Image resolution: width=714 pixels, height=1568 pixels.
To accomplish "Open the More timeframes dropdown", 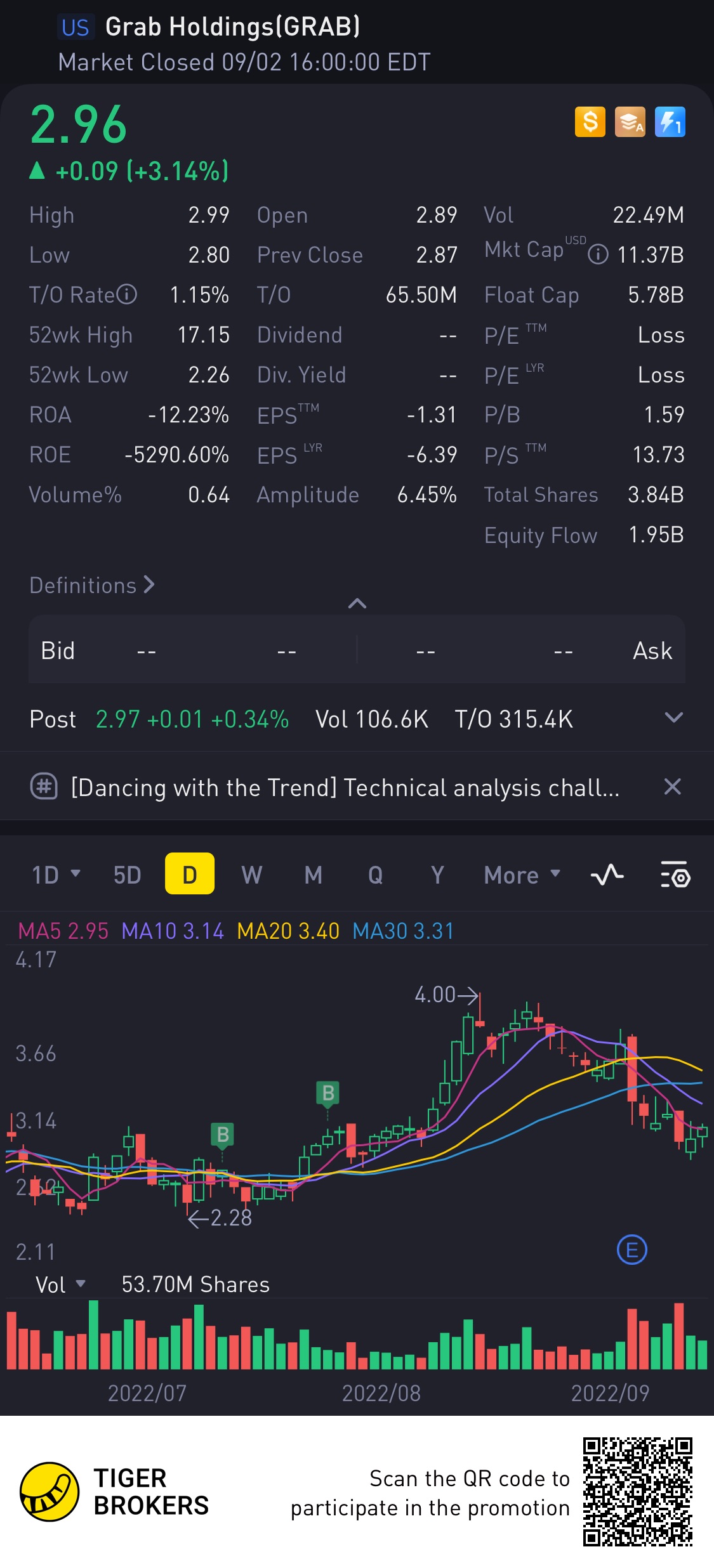I will [x=522, y=875].
